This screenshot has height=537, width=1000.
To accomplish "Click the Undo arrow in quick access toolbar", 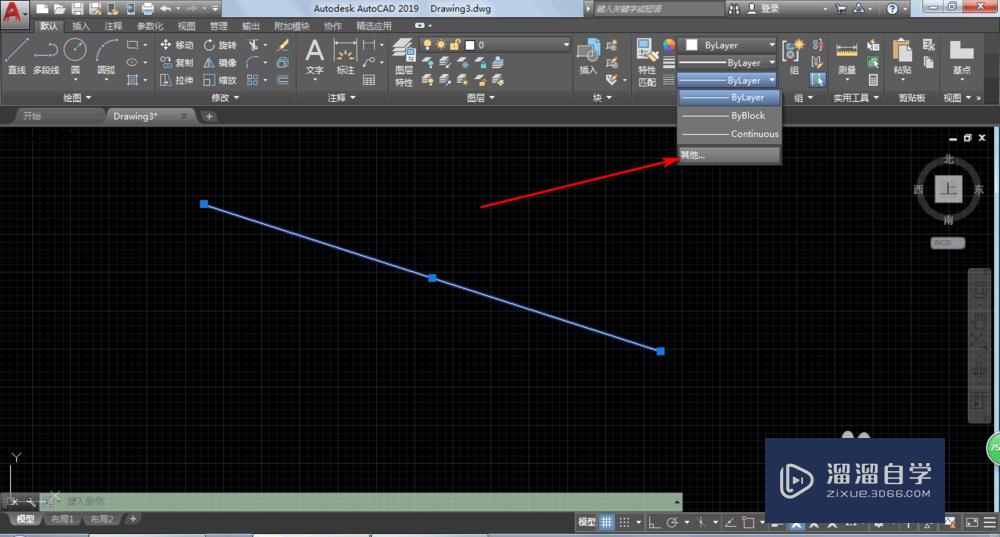I will (x=166, y=8).
